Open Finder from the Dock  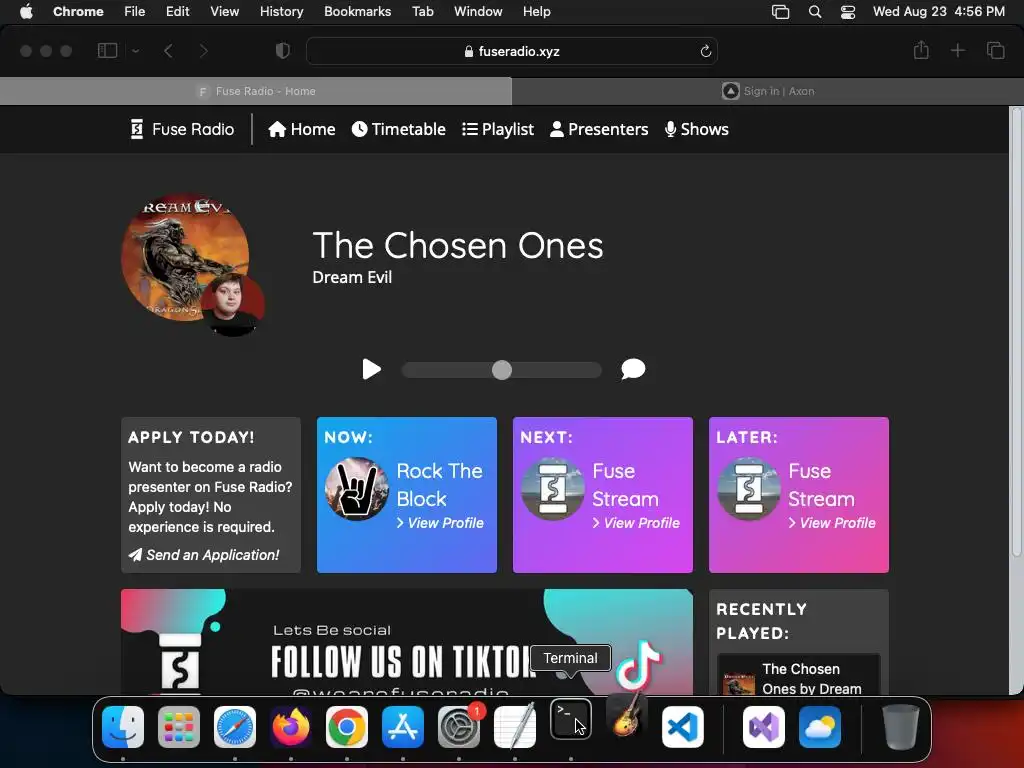(123, 727)
